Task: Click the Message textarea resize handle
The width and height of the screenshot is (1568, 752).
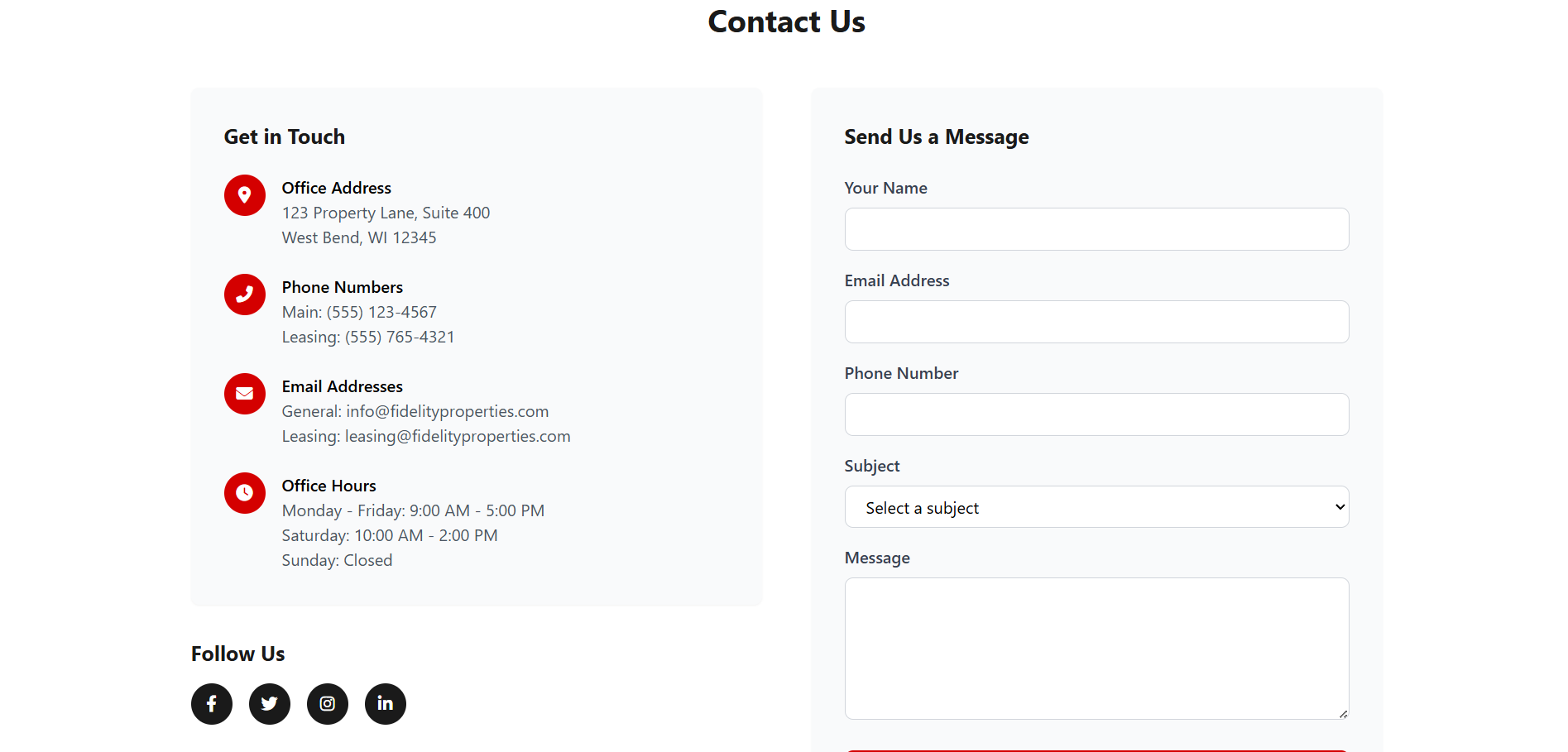Action: (1343, 714)
